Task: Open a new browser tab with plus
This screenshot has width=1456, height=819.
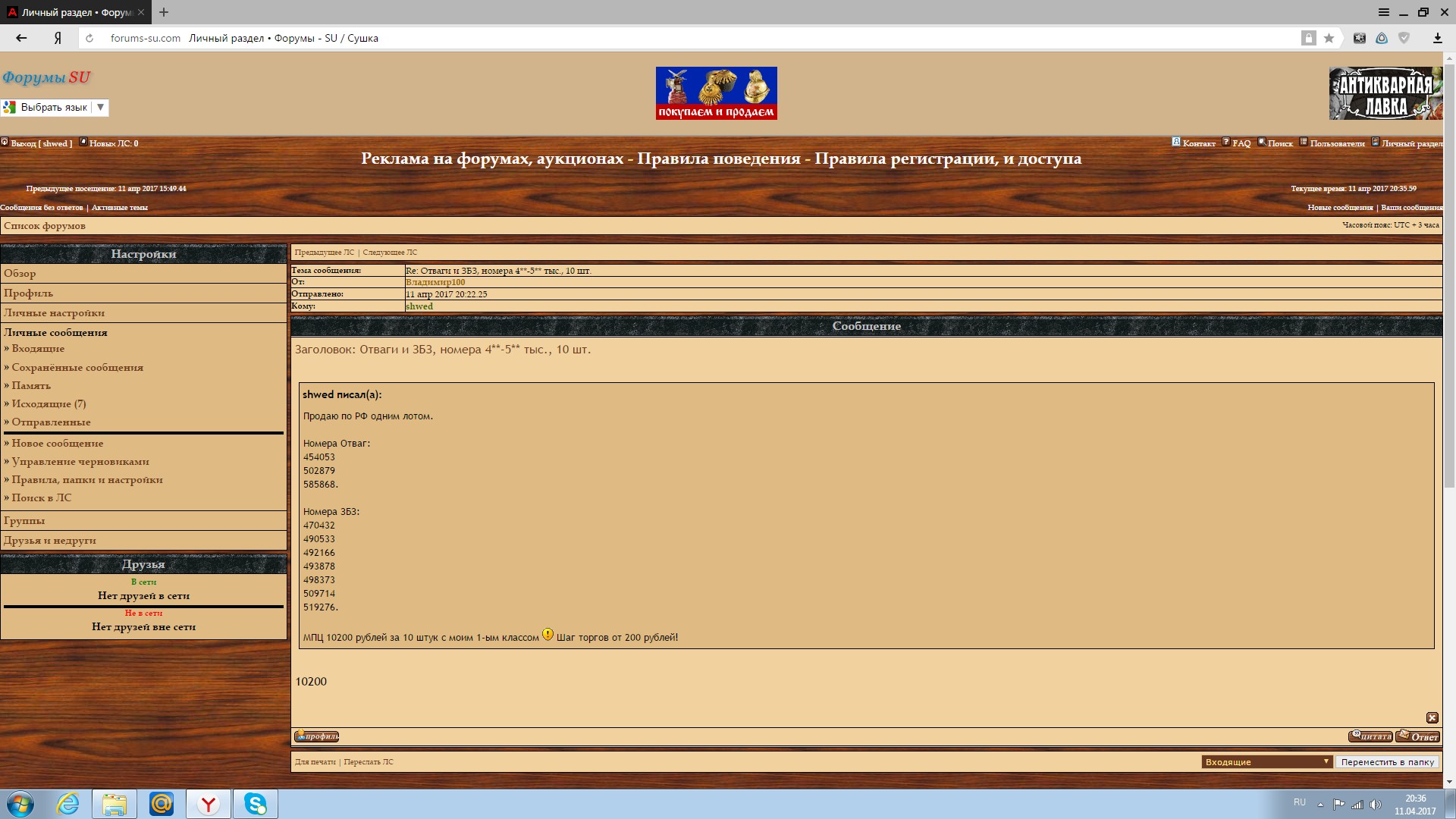Action: pos(164,12)
